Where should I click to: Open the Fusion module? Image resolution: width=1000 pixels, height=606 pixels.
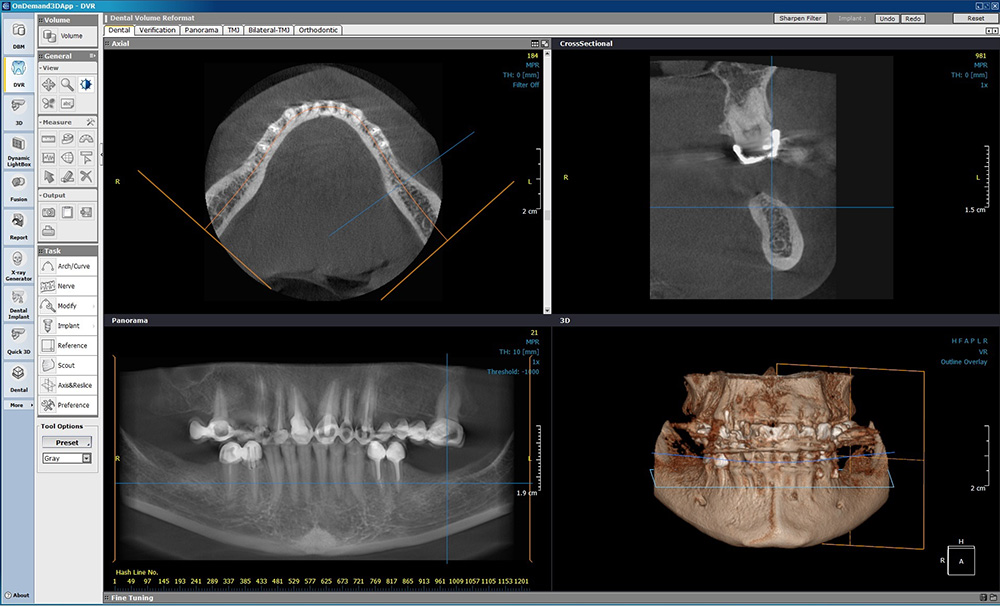pos(18,189)
